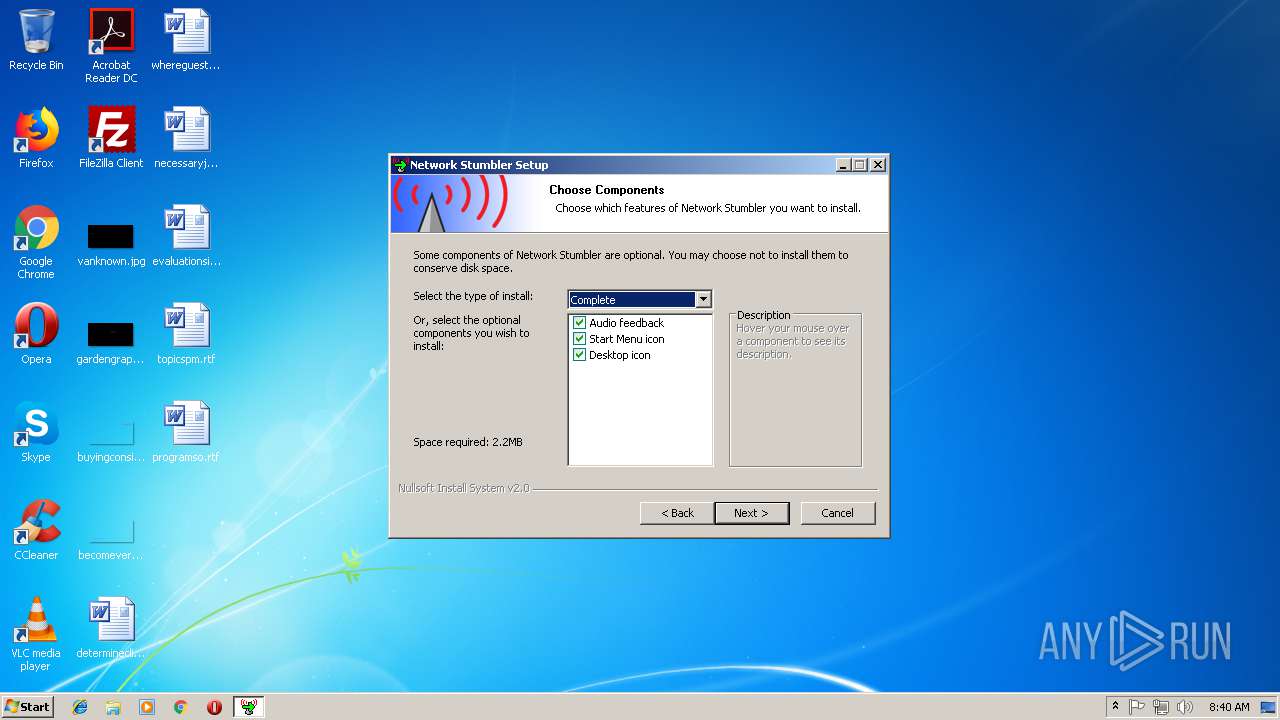Click the taskbar clock showing 8:40 AM
This screenshot has height=720, width=1280.
[1228, 707]
